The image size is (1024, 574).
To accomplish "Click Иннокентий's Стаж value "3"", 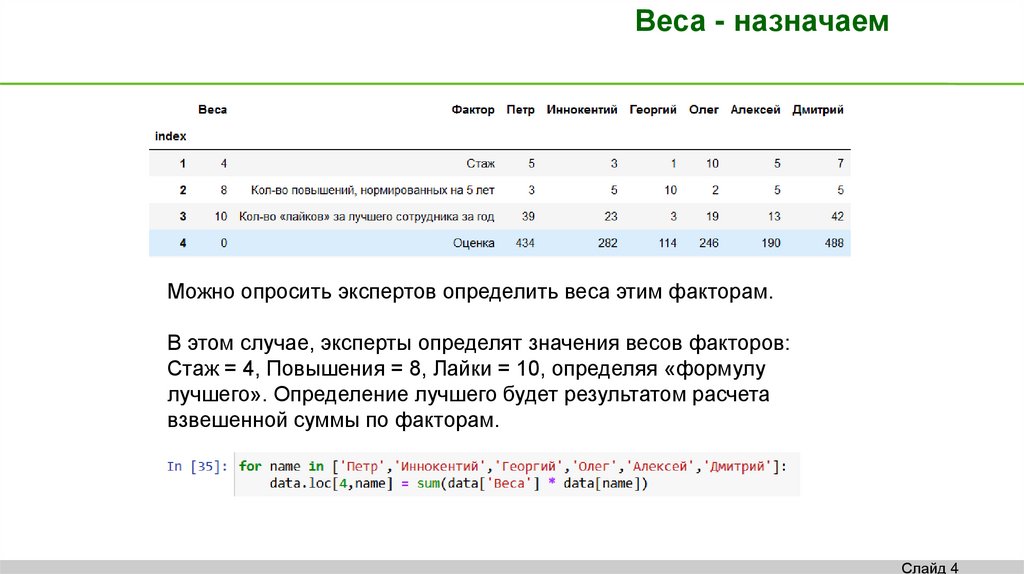I will point(614,163).
